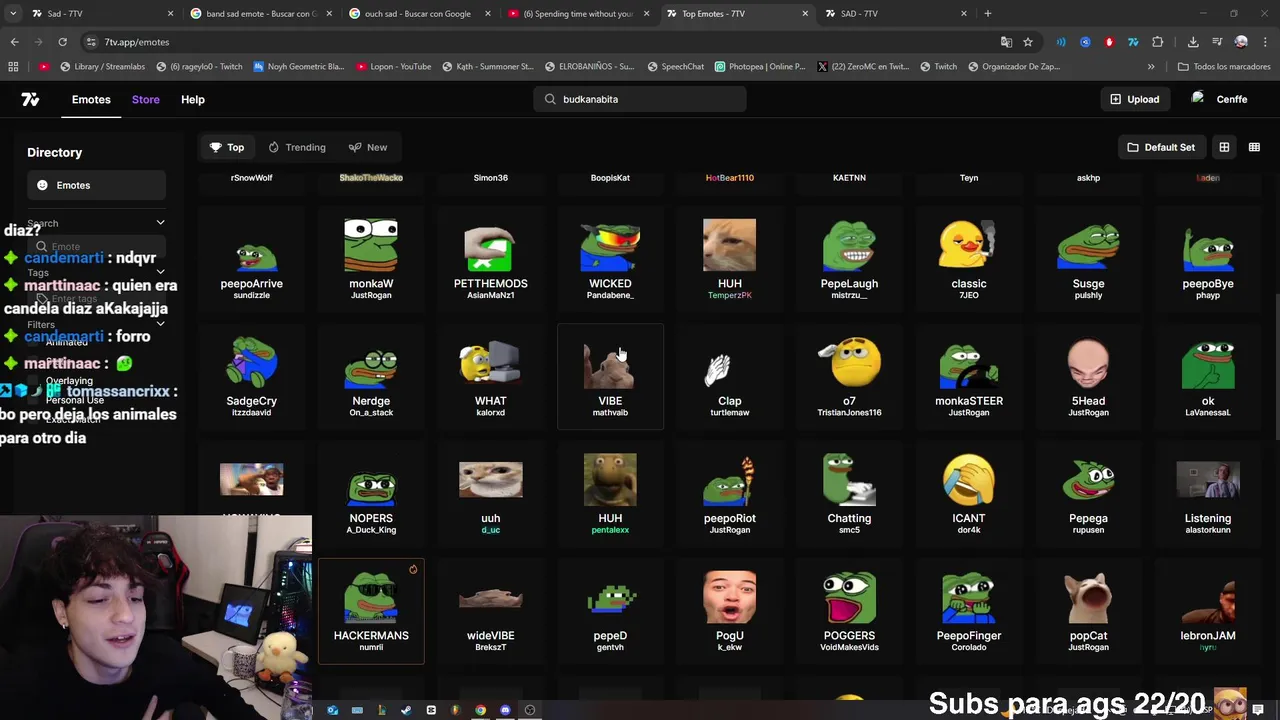
Task: Click the Upload button
Action: [1134, 99]
